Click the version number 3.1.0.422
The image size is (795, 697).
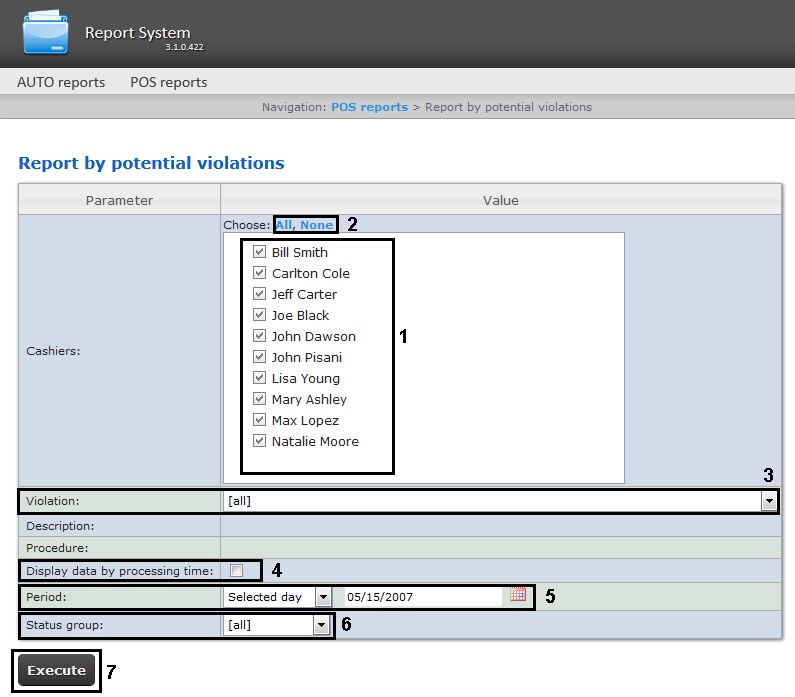[184, 47]
